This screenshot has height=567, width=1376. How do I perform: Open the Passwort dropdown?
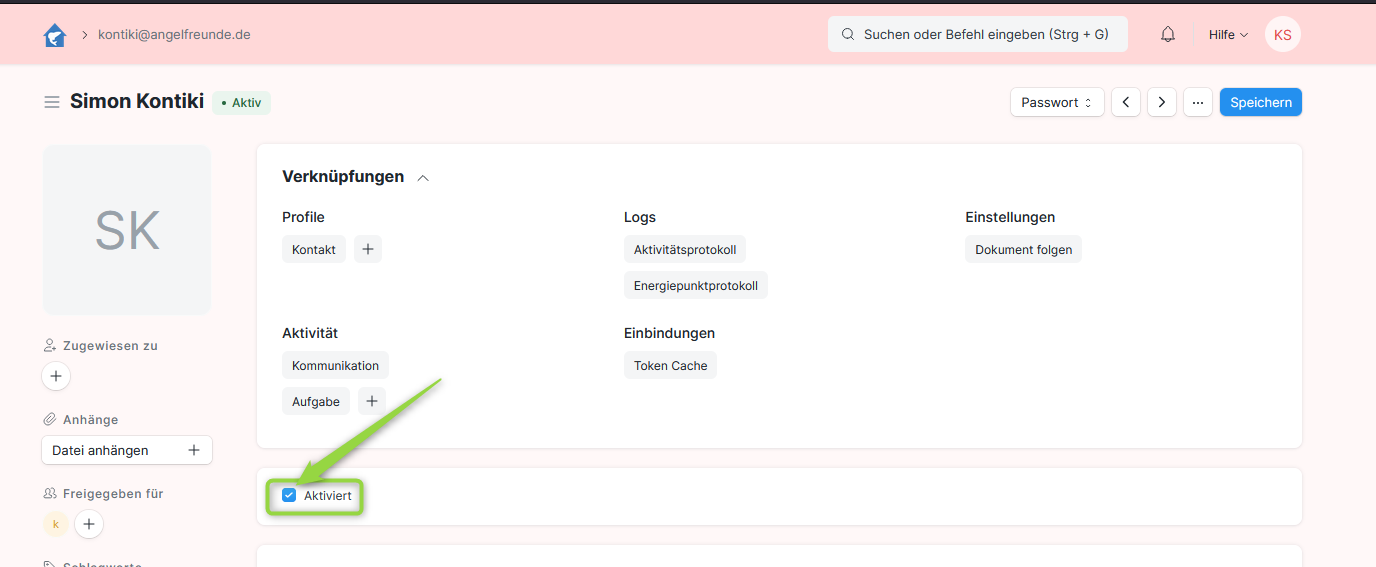1057,102
